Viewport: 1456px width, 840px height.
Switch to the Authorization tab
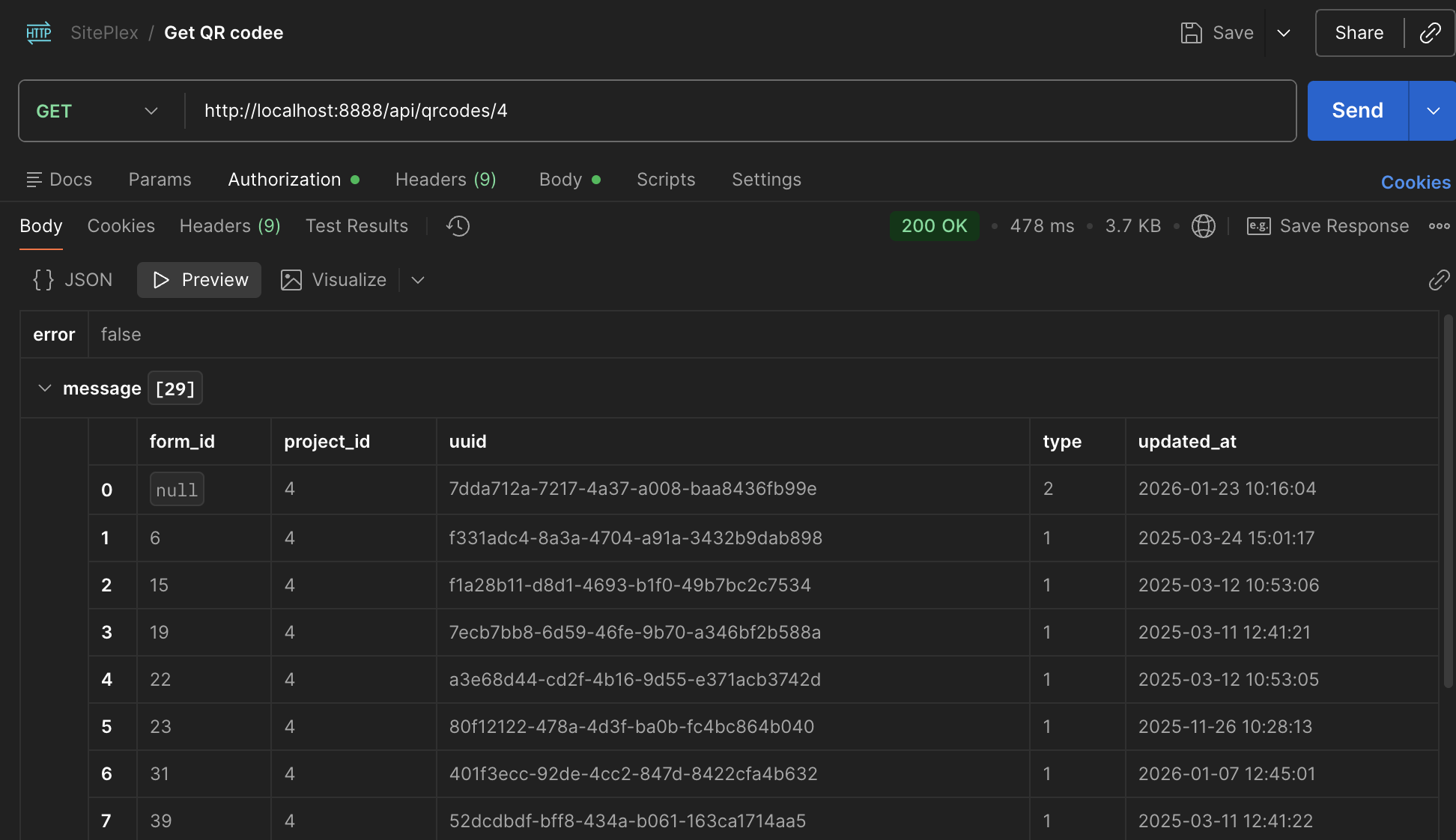coord(285,180)
